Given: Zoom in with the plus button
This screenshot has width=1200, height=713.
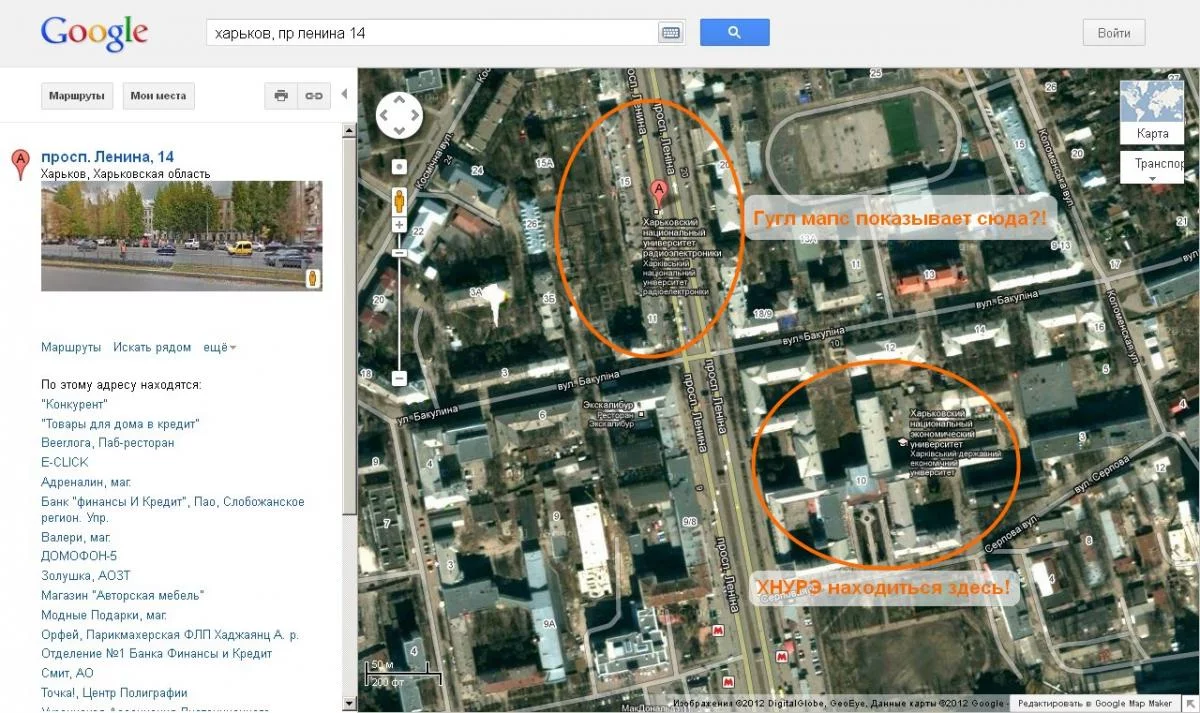Looking at the screenshot, I should point(399,226).
